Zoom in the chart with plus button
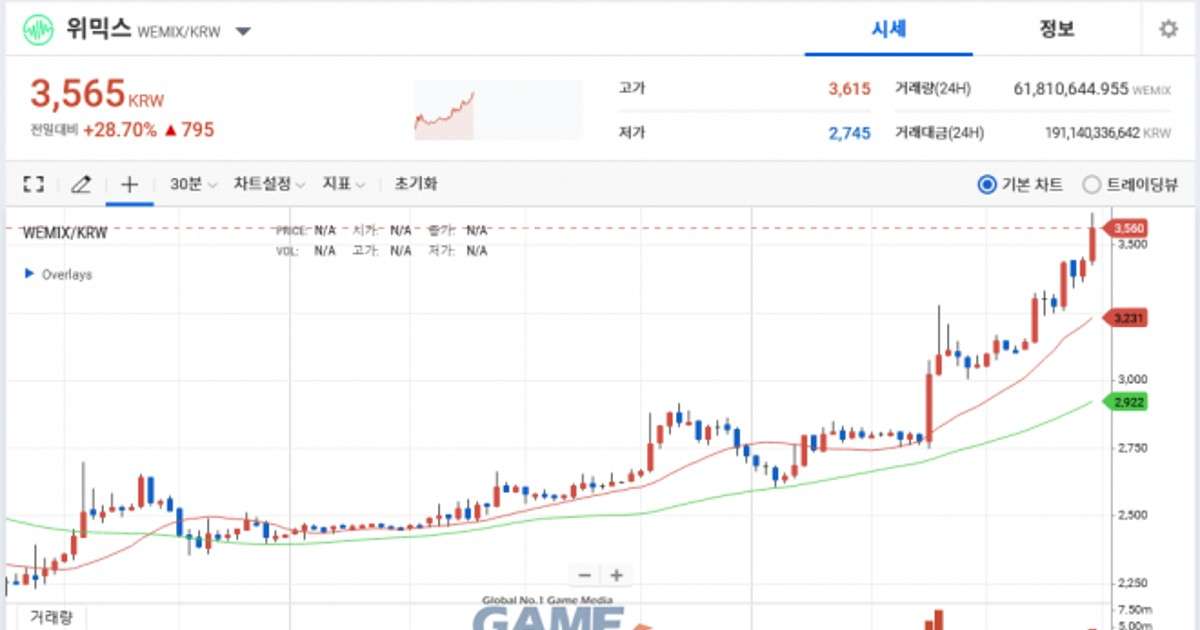This screenshot has width=1200, height=630. pos(617,575)
